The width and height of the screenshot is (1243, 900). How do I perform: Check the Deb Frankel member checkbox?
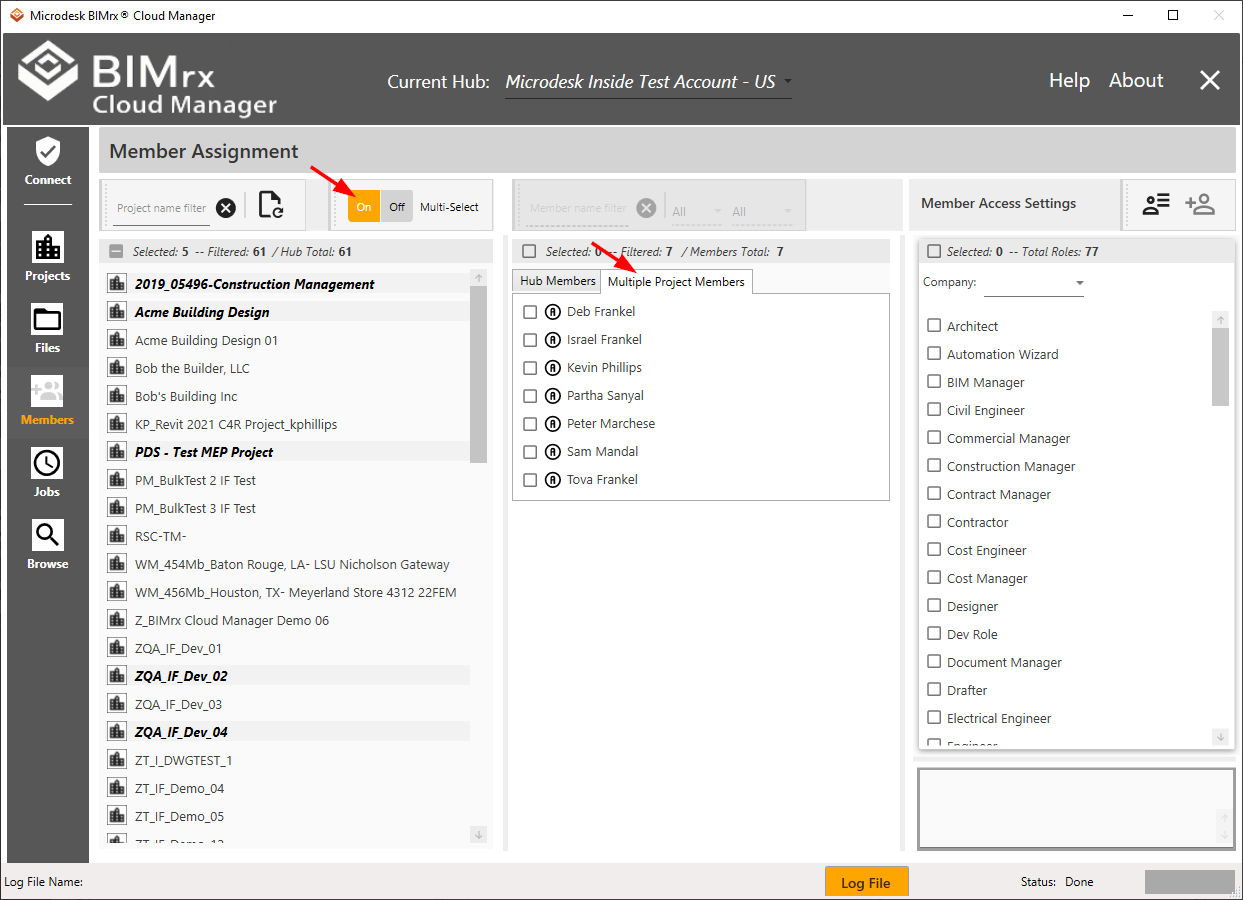(x=530, y=312)
